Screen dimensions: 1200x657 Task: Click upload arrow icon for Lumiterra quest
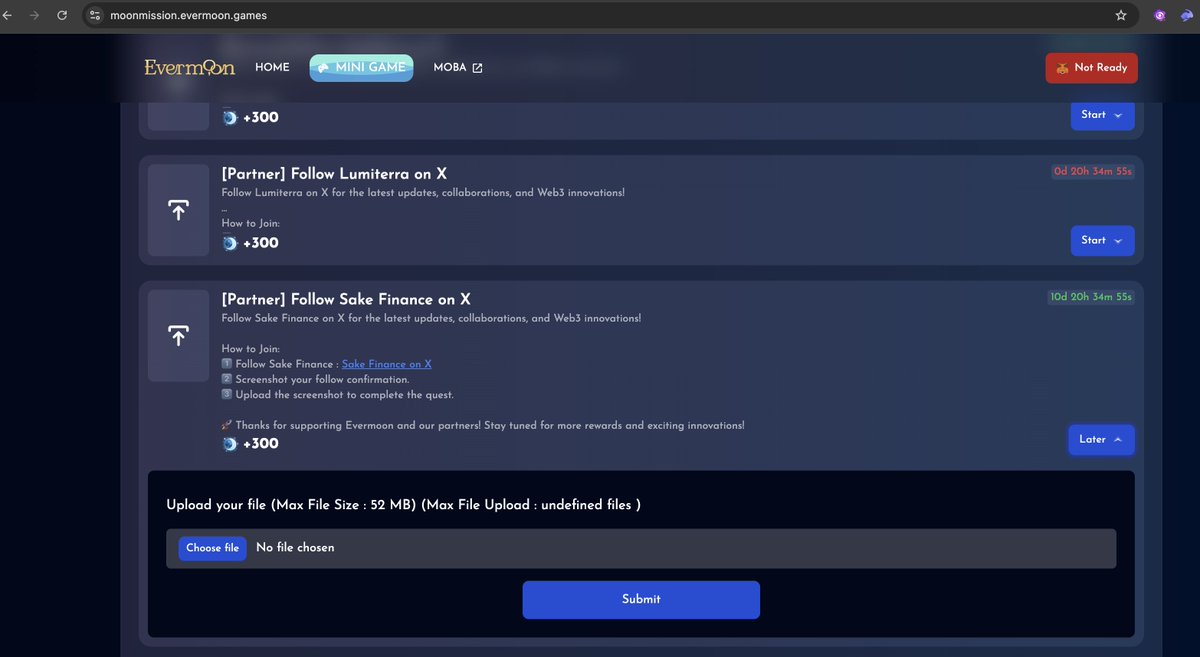[178, 210]
